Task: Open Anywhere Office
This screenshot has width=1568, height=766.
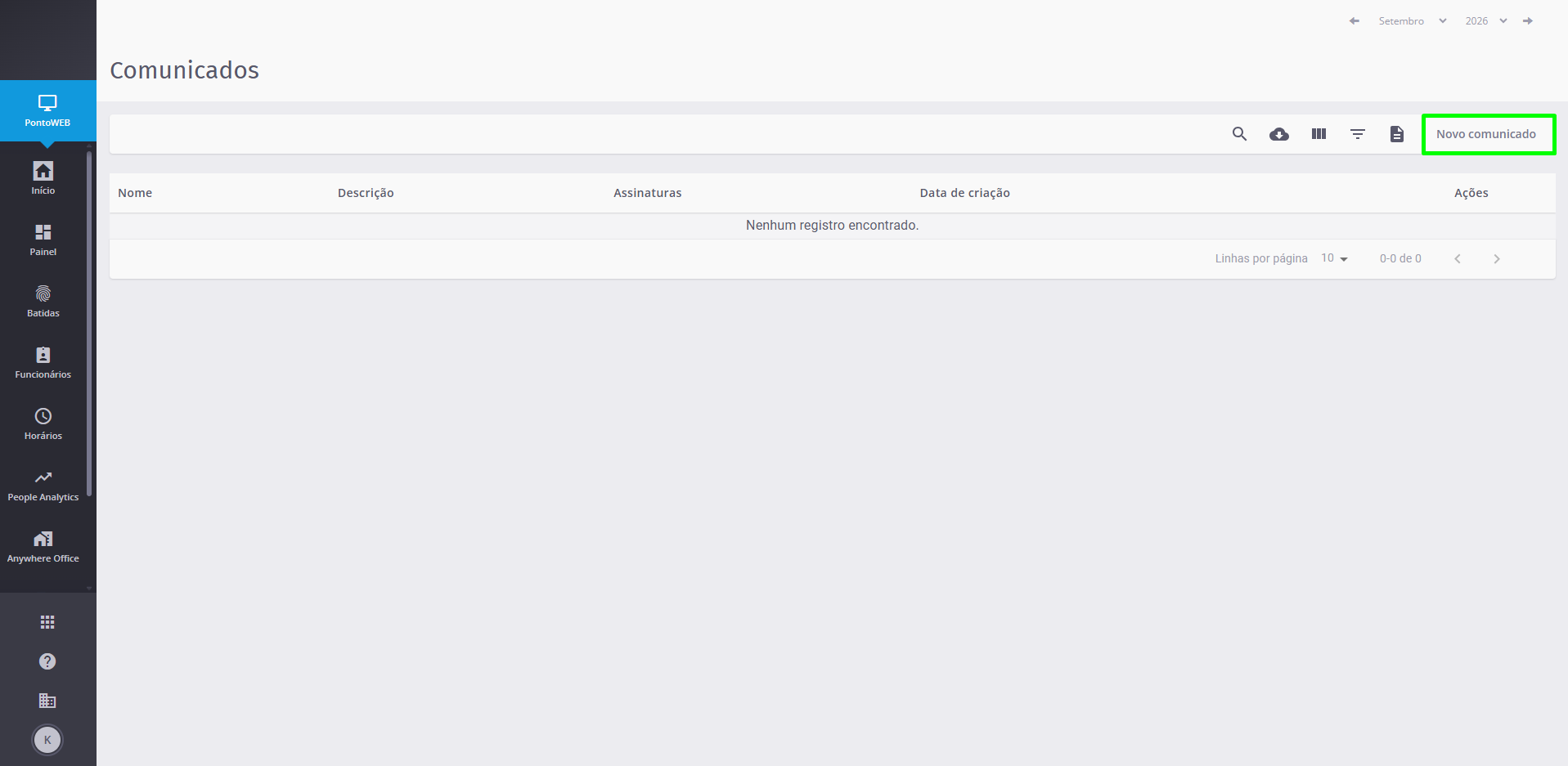Action: click(43, 546)
